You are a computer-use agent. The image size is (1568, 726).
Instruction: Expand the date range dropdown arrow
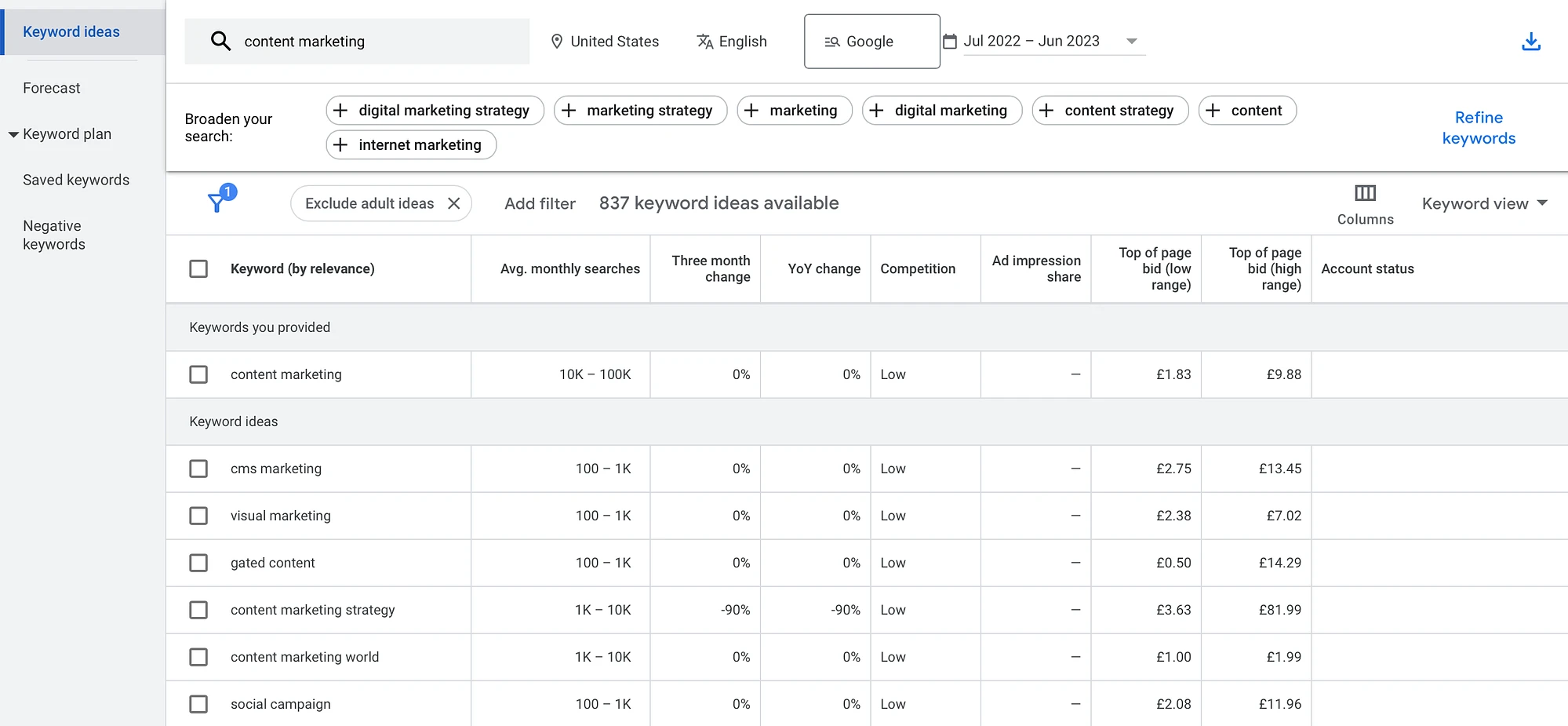click(1131, 41)
